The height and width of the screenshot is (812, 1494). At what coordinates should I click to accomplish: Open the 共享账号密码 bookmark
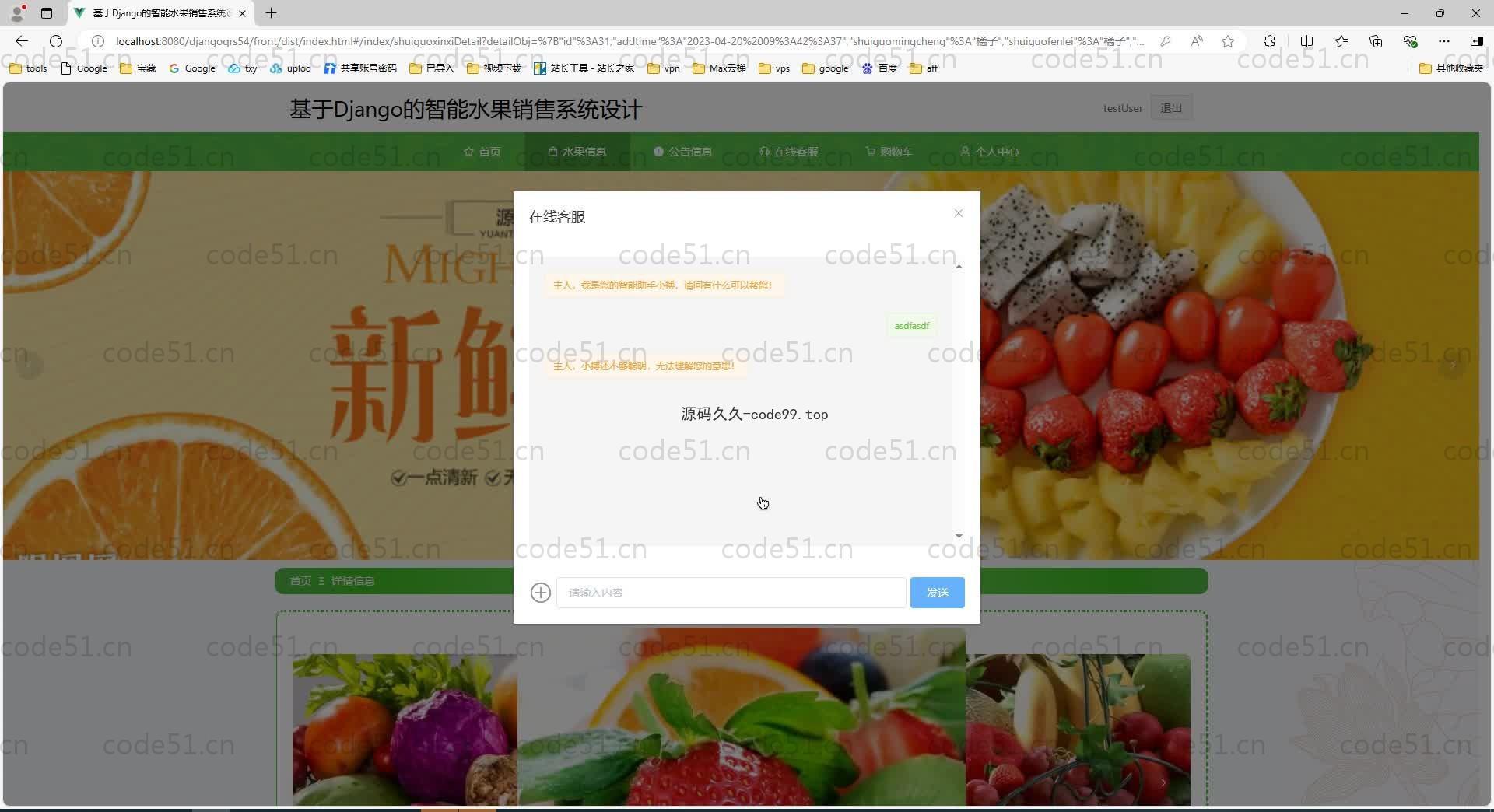(360, 68)
